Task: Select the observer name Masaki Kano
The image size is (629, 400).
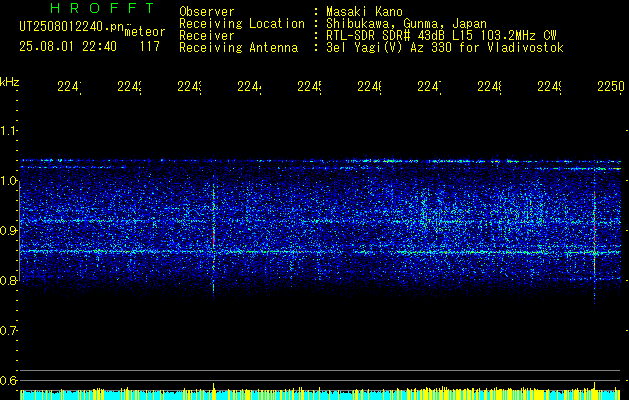Action: pyautogui.click(x=364, y=11)
